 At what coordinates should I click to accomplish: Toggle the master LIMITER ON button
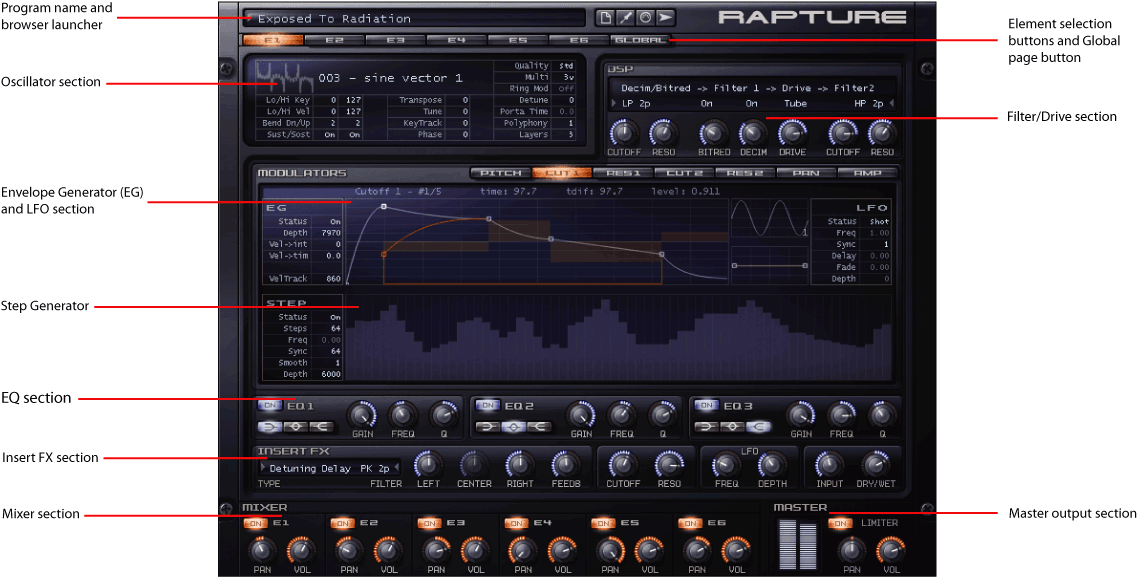(x=842, y=523)
